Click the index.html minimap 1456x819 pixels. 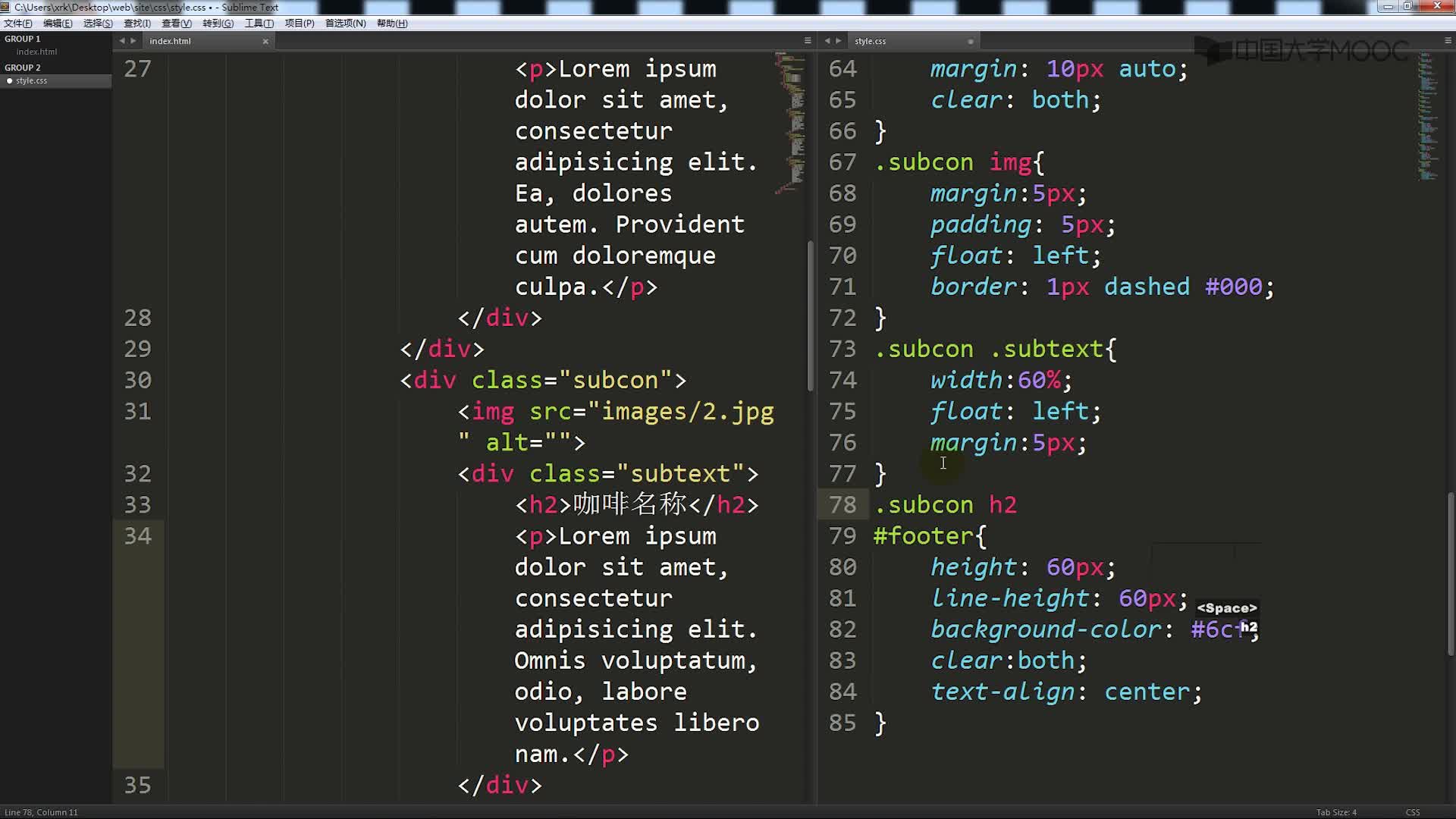tap(789, 124)
